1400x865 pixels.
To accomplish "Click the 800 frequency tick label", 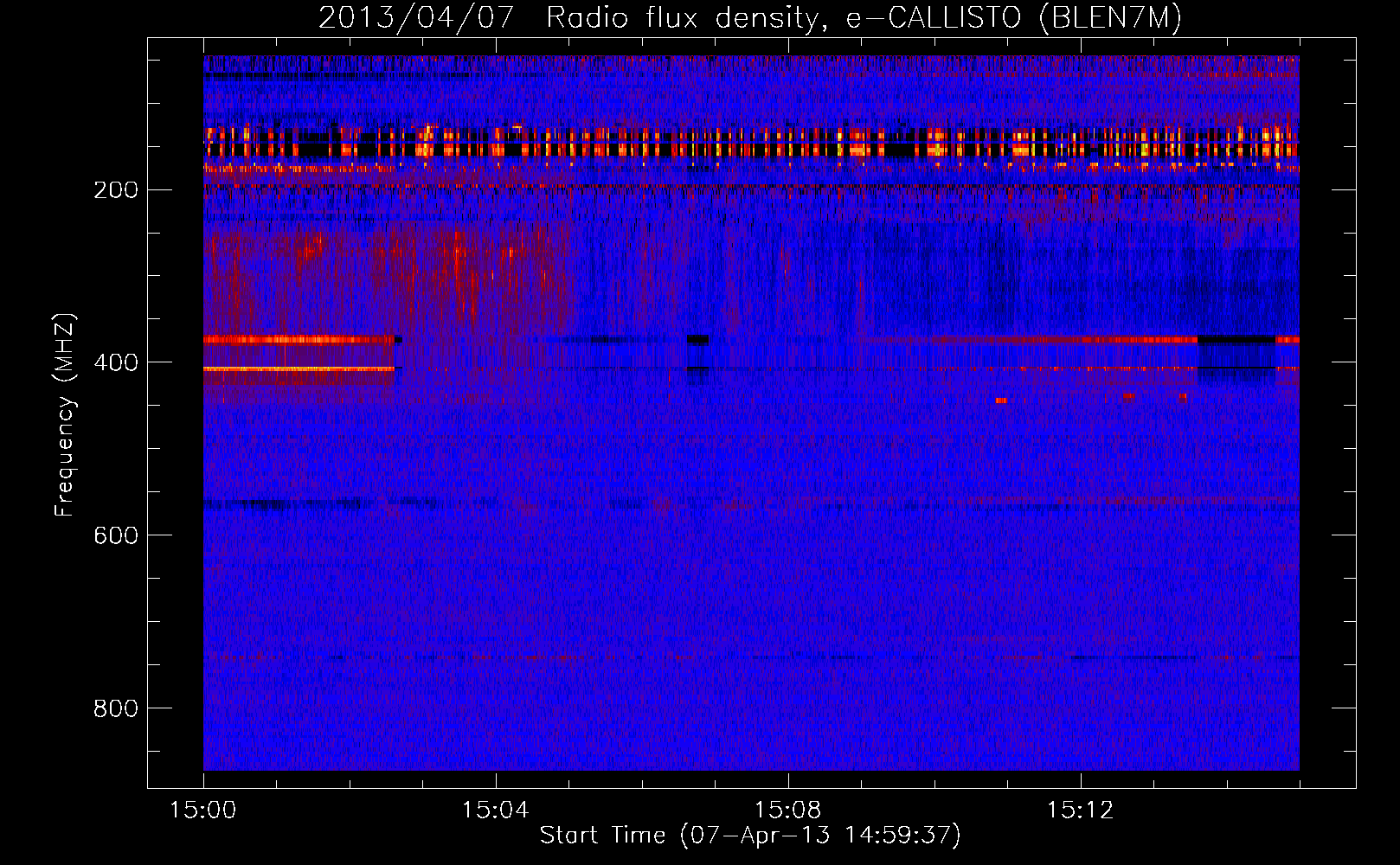I will point(115,708).
